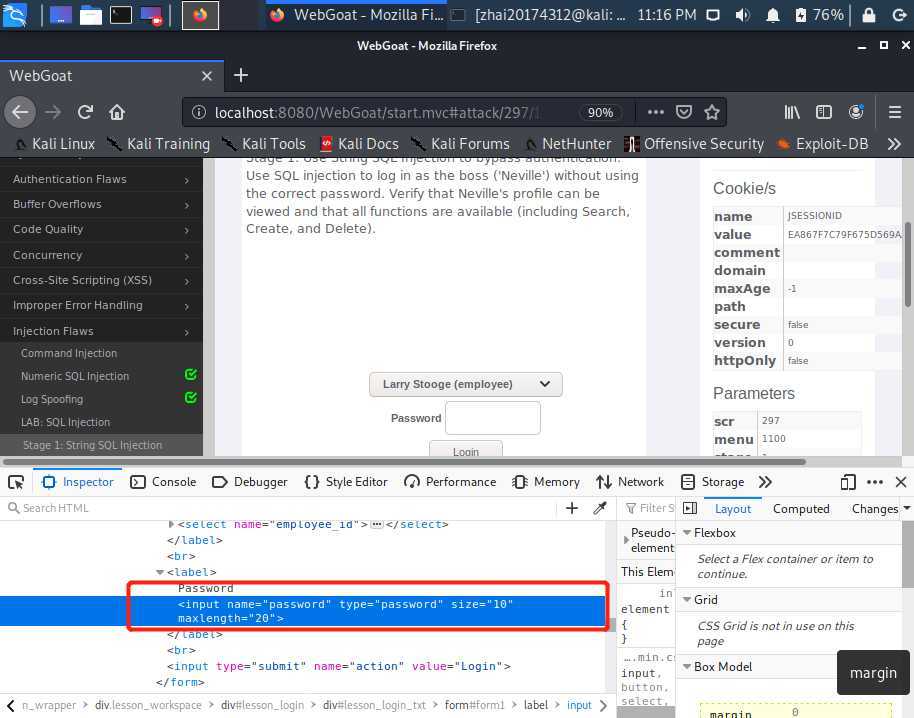
Task: Select the form#form1 breadcrumb
Action: coord(474,706)
